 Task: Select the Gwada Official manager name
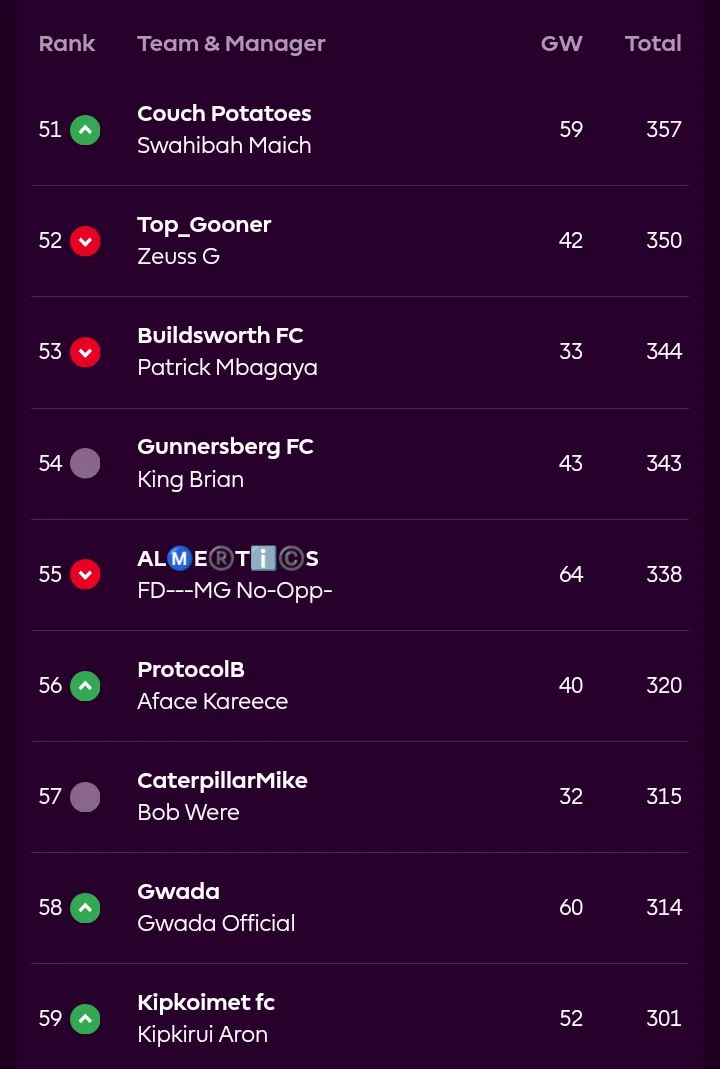tap(216, 923)
